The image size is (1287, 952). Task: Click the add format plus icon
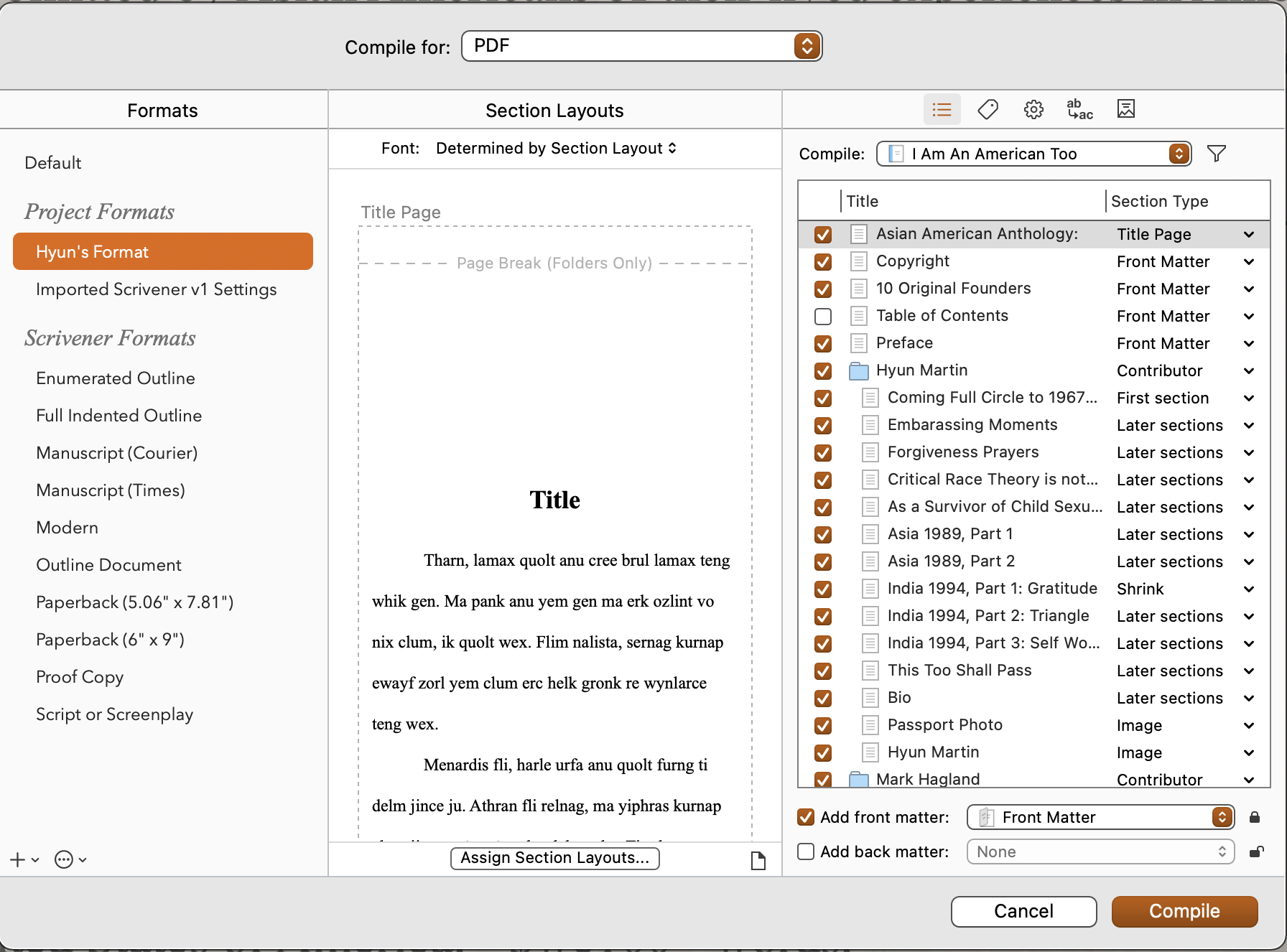(17, 859)
